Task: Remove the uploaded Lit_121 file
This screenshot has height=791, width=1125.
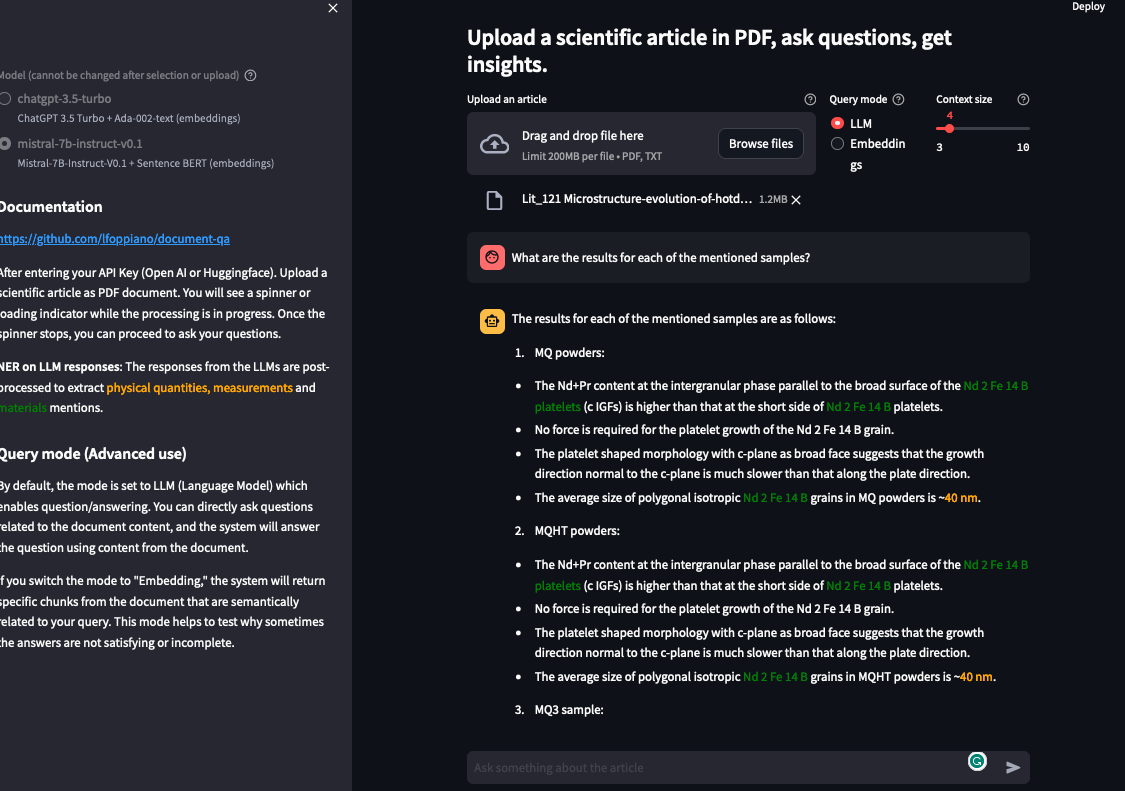Action: (796, 199)
